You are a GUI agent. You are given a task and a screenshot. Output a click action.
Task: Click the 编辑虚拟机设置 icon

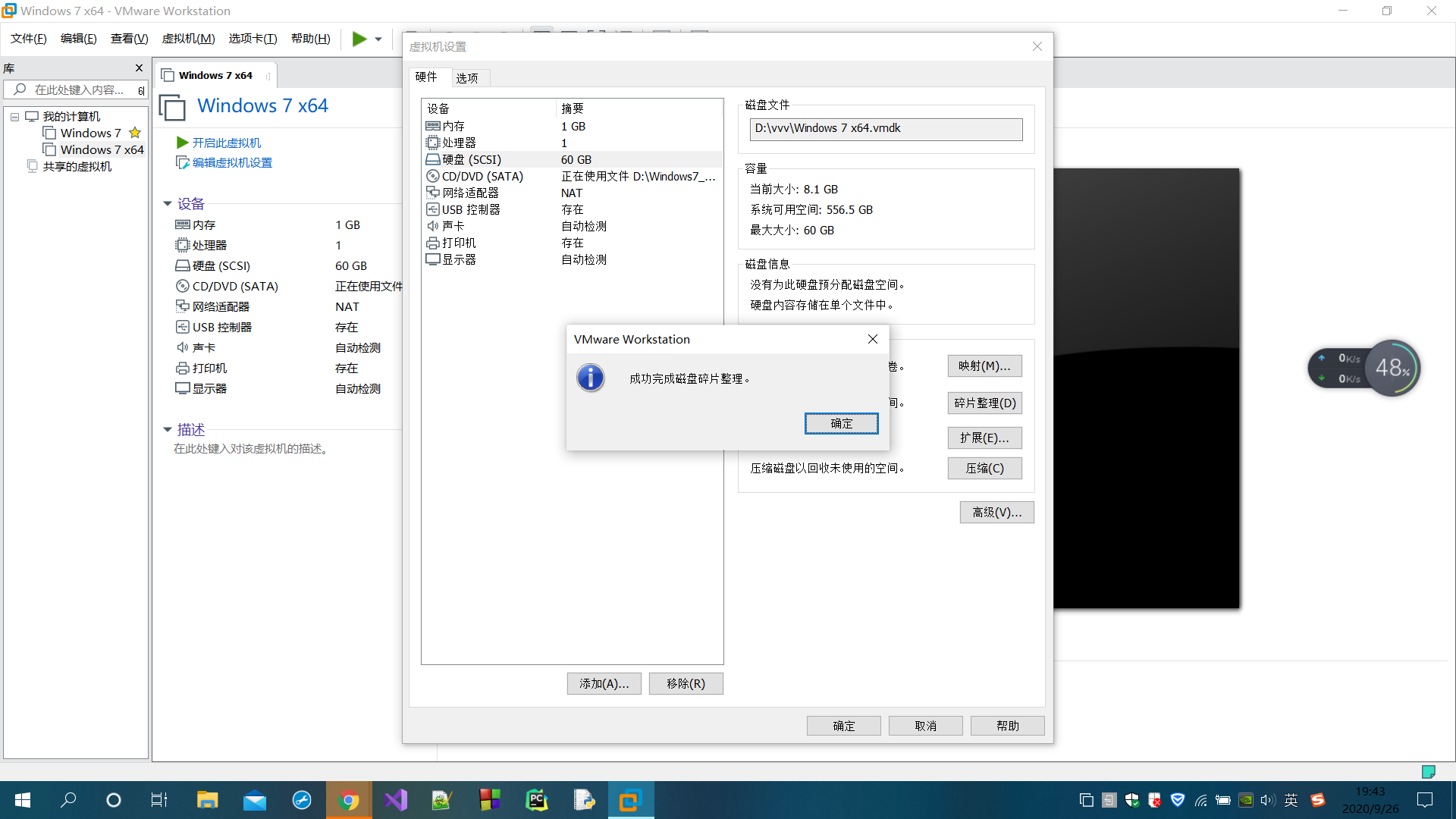coord(183,162)
